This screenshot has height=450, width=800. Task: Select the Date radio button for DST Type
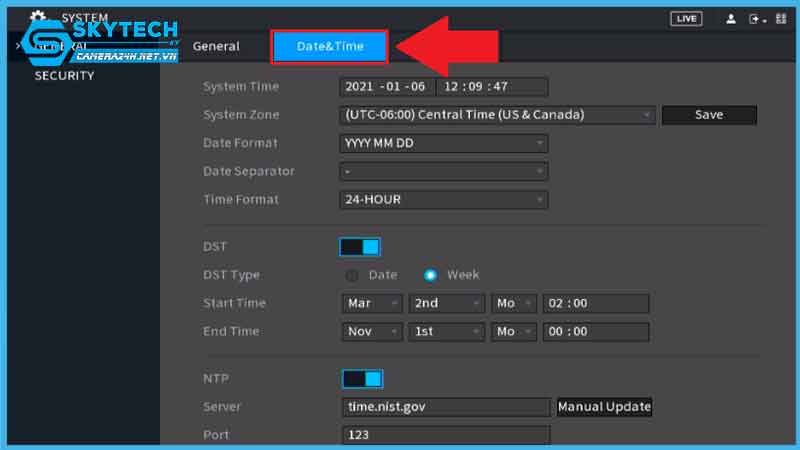coord(352,275)
